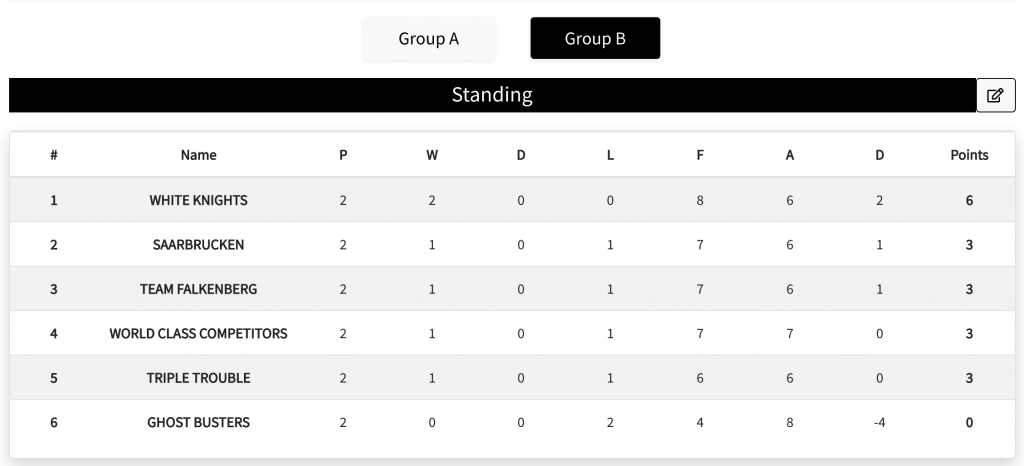Click WHITE KNIGHTS points value 6
This screenshot has height=466, width=1024.
coord(969,200)
